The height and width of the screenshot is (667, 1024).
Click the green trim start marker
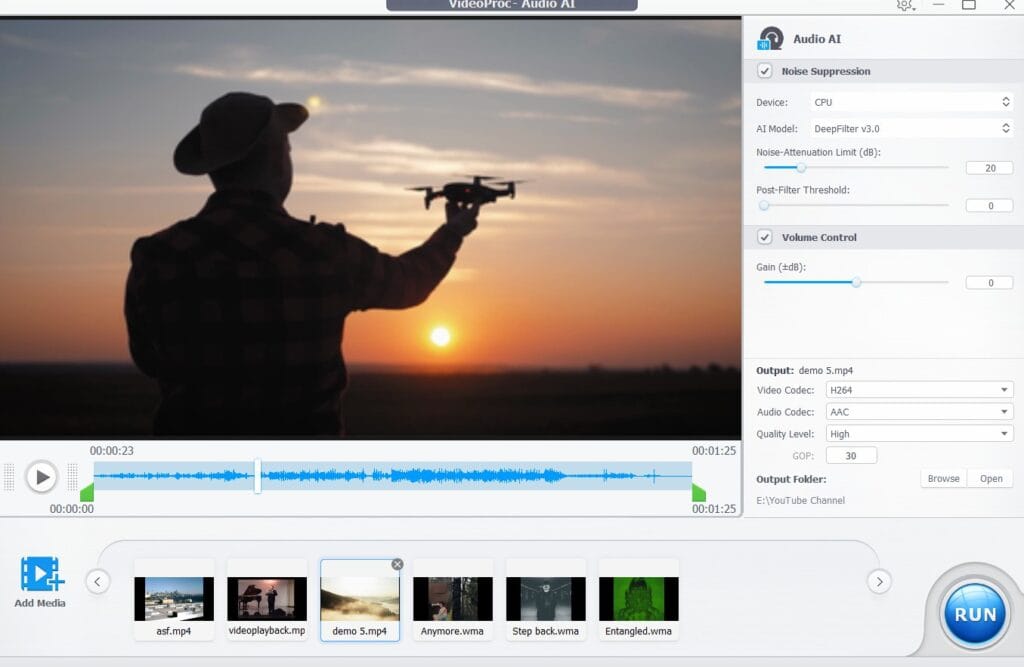[86, 492]
